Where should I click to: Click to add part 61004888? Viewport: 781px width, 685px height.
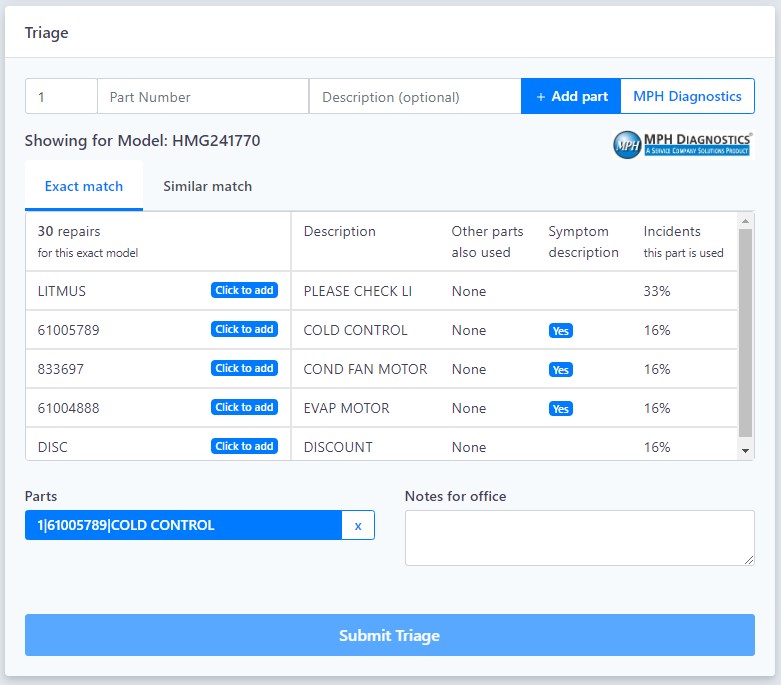(244, 407)
